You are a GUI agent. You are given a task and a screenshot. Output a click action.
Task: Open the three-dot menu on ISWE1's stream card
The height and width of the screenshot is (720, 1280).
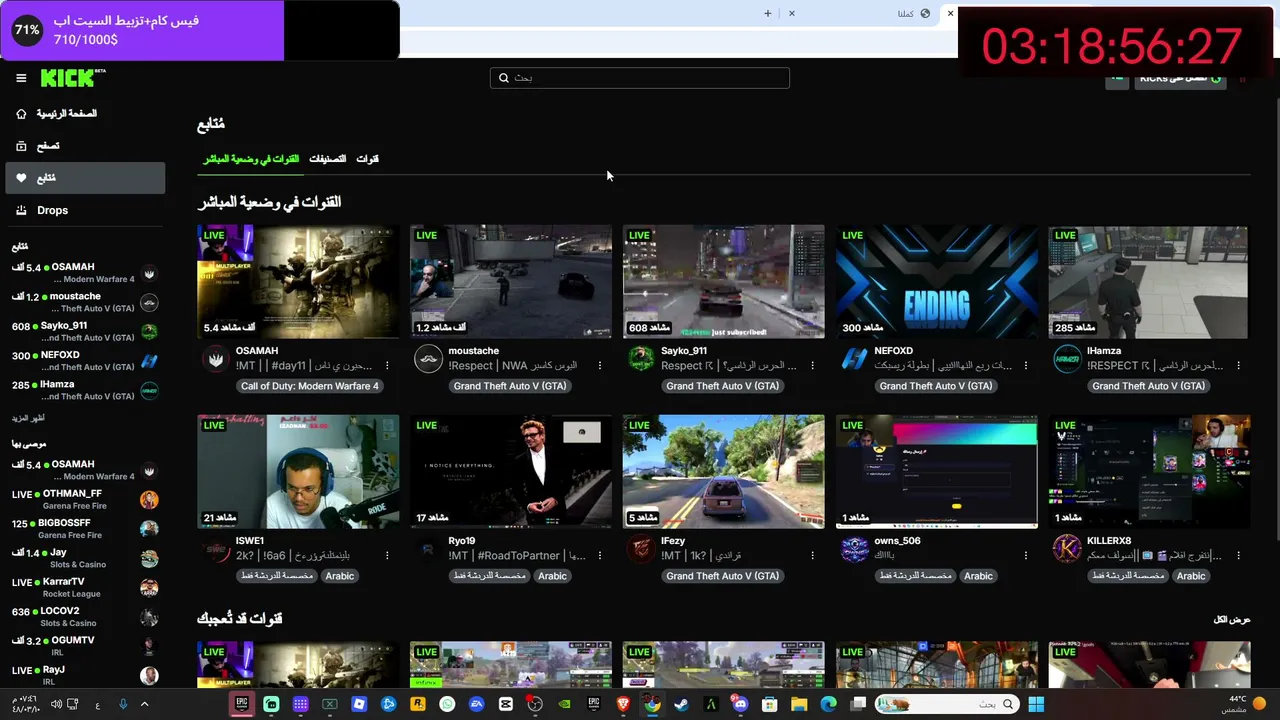[x=387, y=556]
